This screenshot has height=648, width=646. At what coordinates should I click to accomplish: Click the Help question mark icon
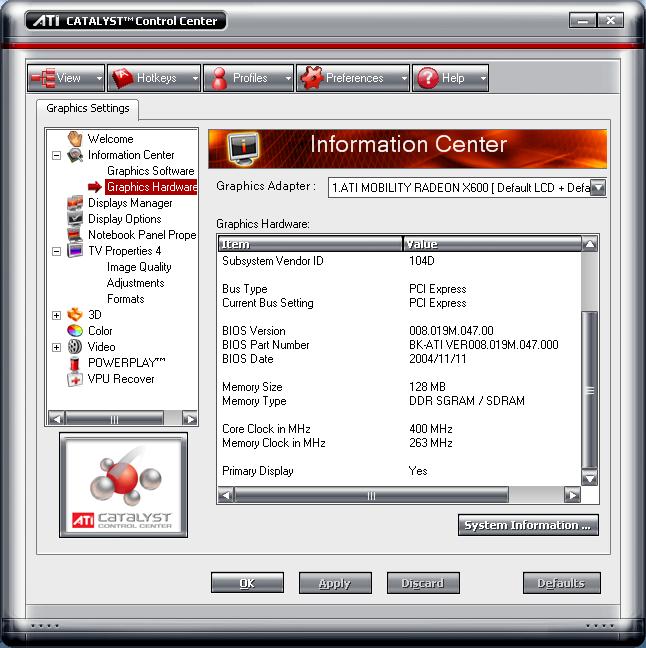[428, 78]
